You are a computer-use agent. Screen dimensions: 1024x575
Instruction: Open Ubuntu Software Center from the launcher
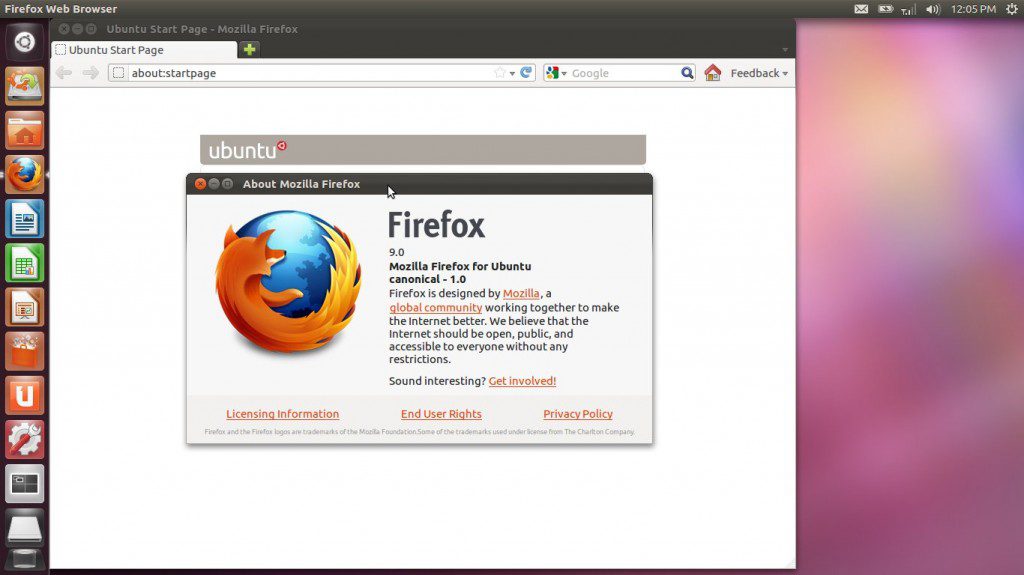(x=25, y=352)
